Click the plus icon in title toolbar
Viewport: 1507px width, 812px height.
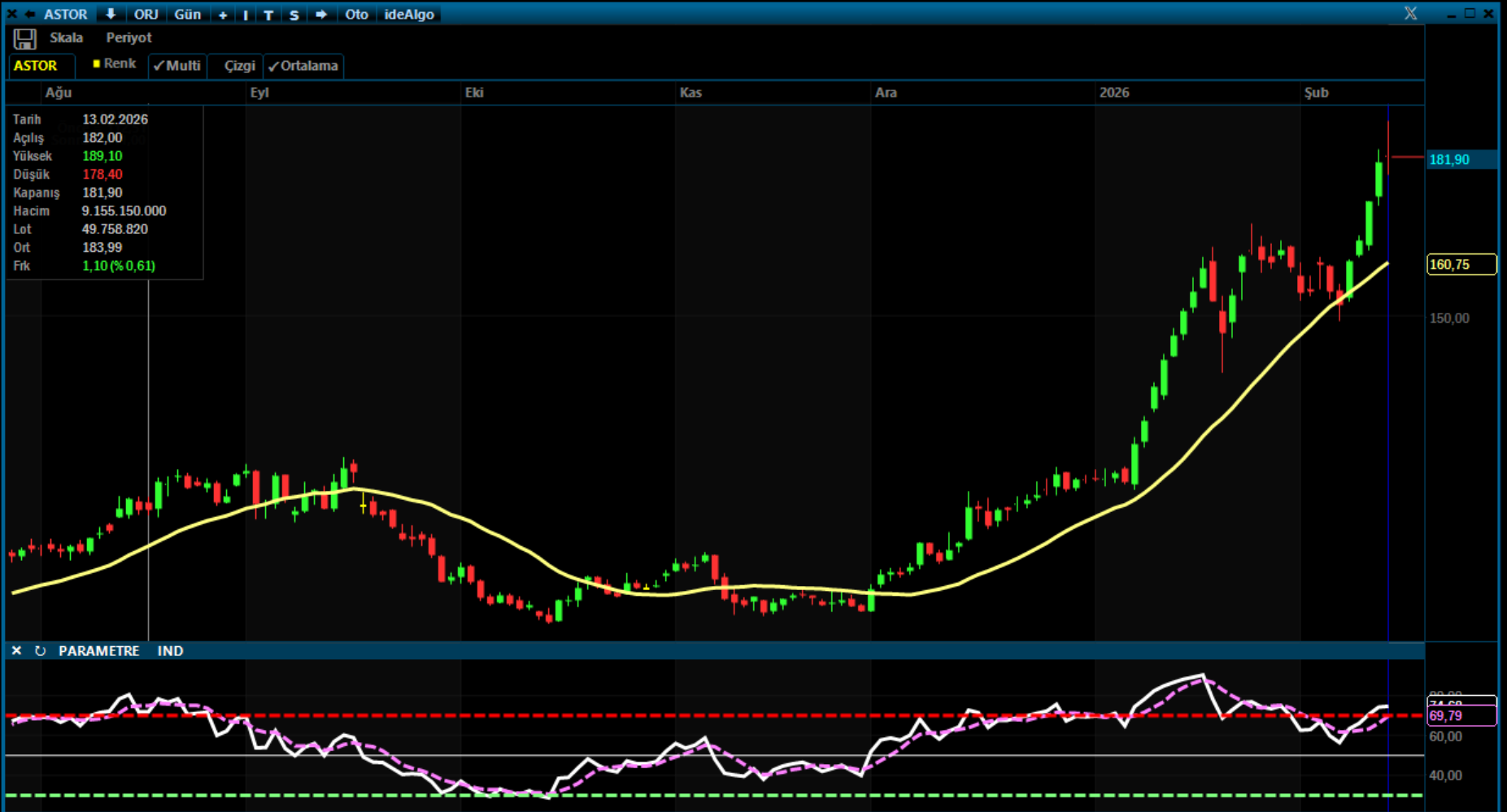(223, 15)
